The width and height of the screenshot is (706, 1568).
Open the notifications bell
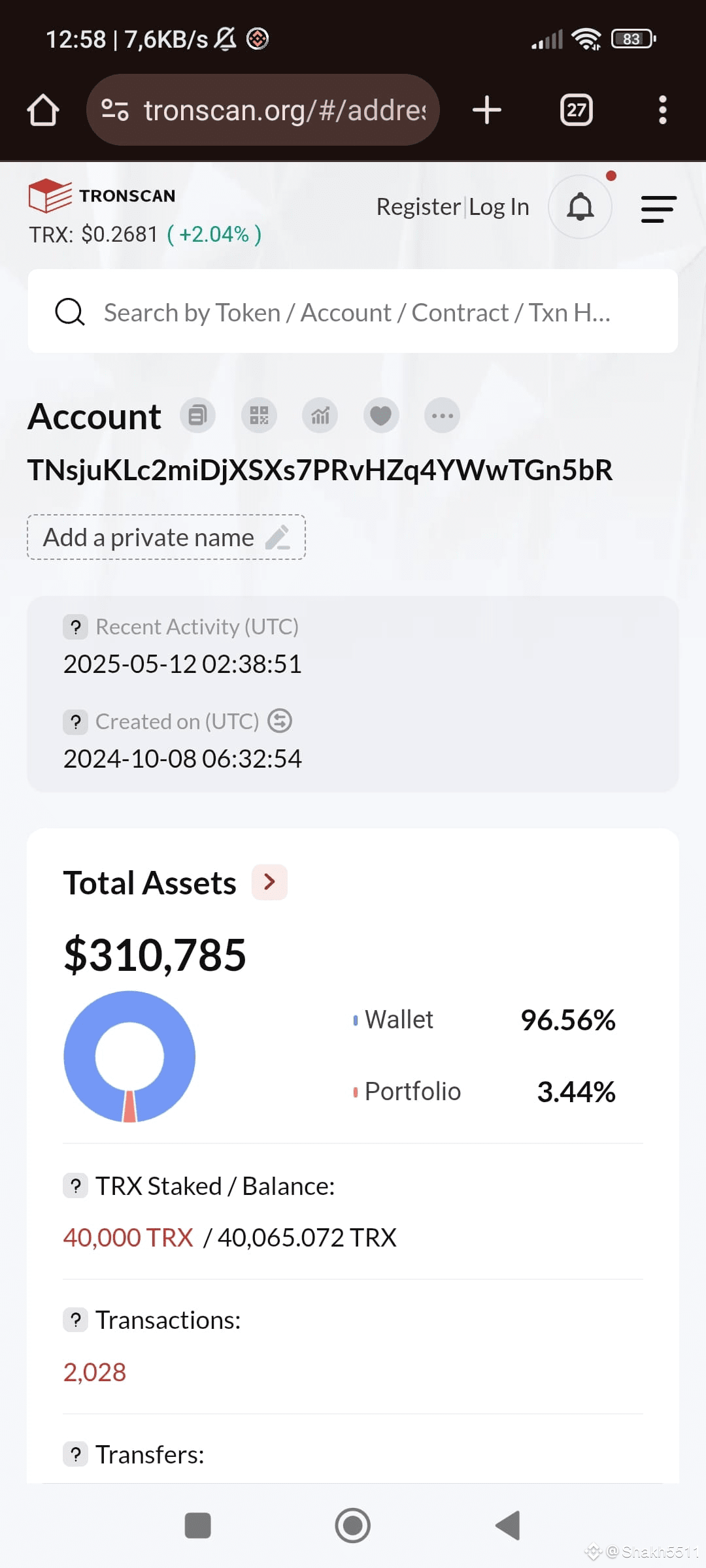tap(580, 207)
